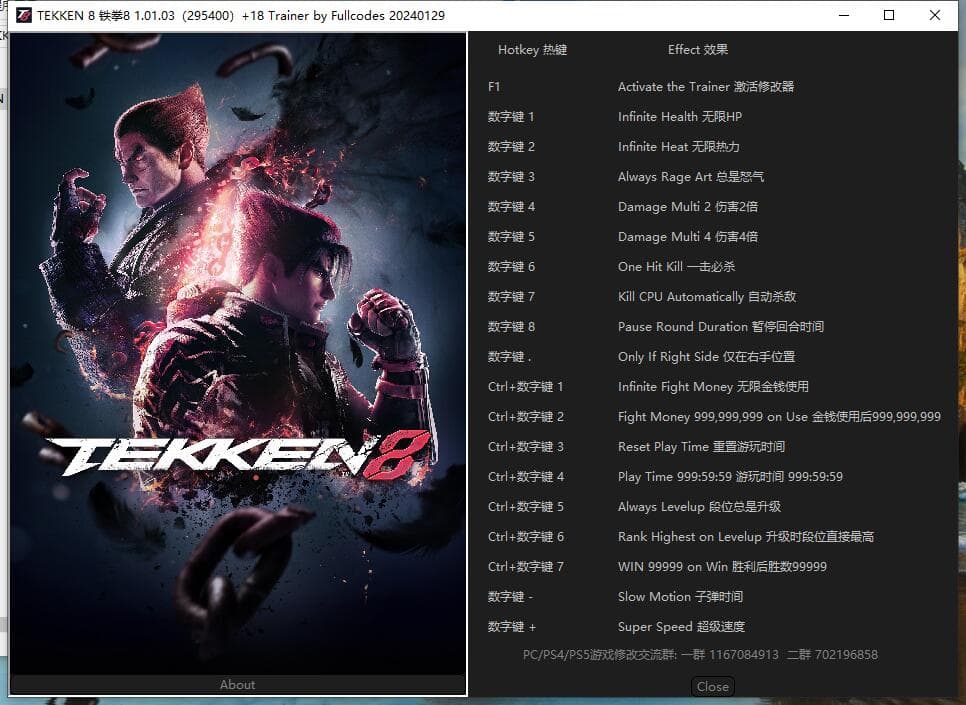The width and height of the screenshot is (966, 705).
Task: Click hotkey label 'Ctrl+数字键 5'
Action: pos(526,507)
